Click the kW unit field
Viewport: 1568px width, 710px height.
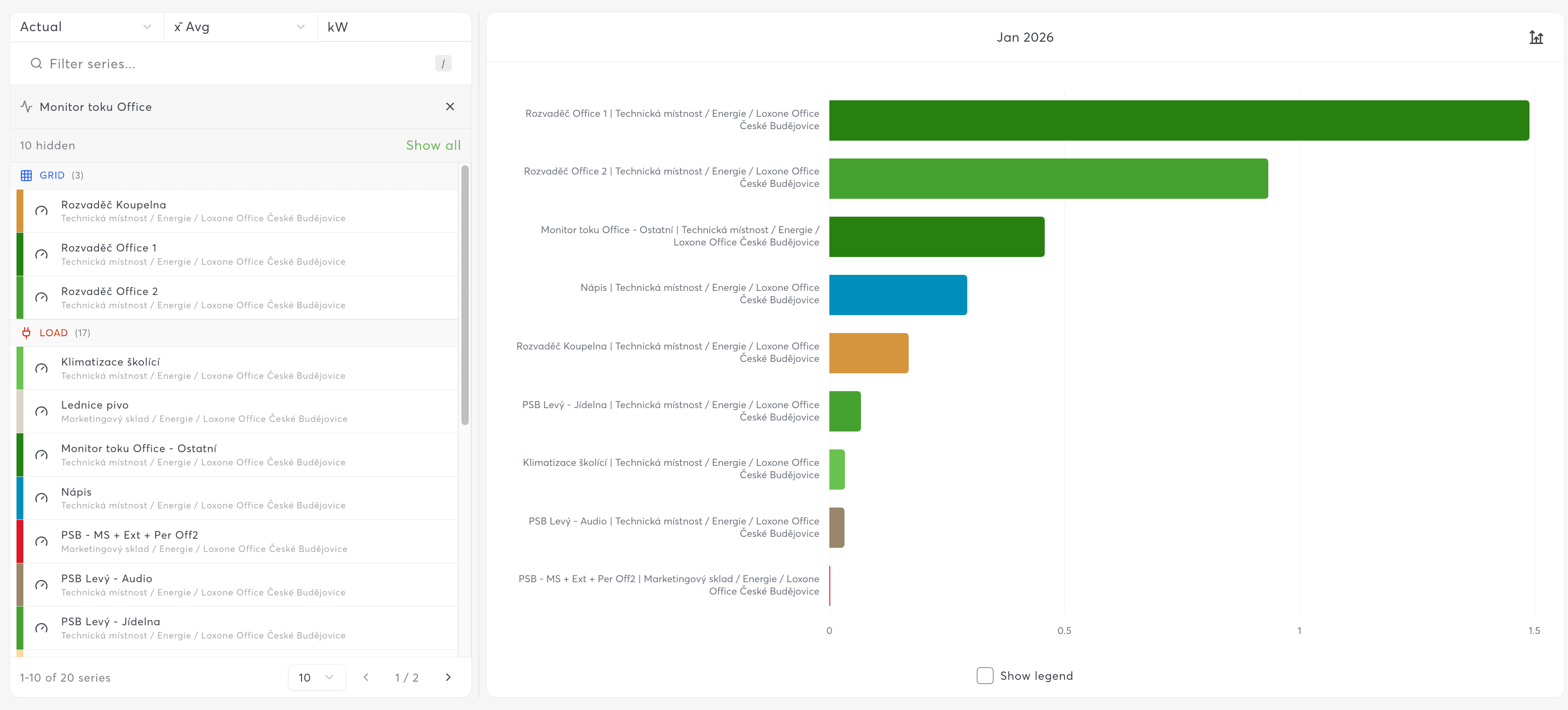(x=394, y=27)
